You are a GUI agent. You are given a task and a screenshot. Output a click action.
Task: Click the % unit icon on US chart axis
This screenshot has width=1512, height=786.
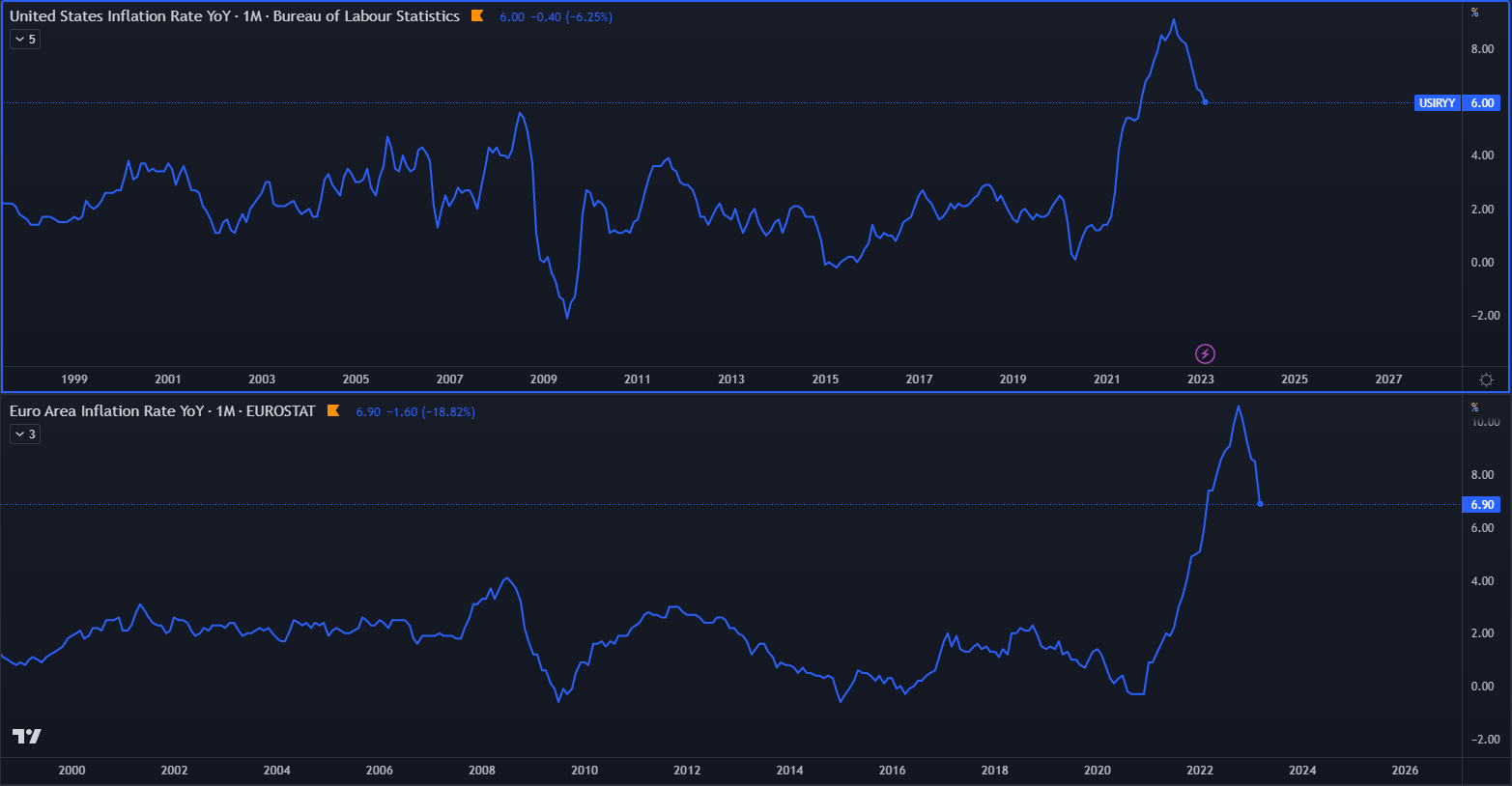(1474, 13)
